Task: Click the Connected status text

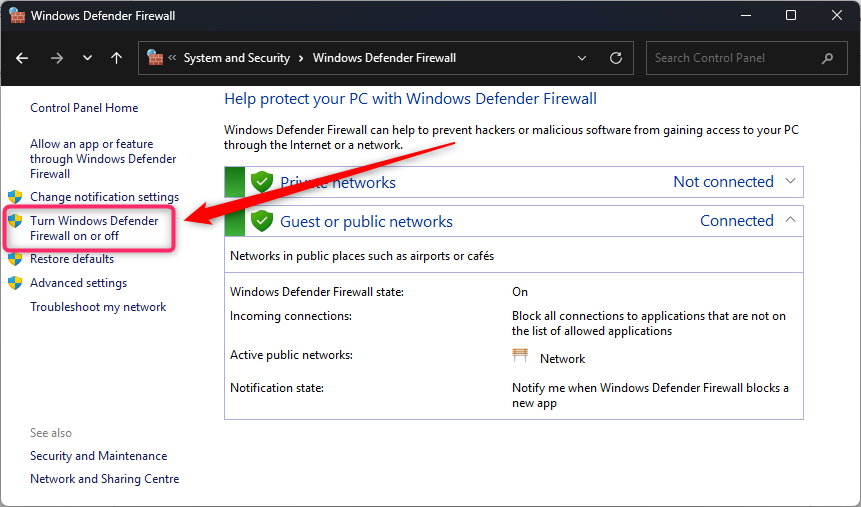Action: [736, 221]
